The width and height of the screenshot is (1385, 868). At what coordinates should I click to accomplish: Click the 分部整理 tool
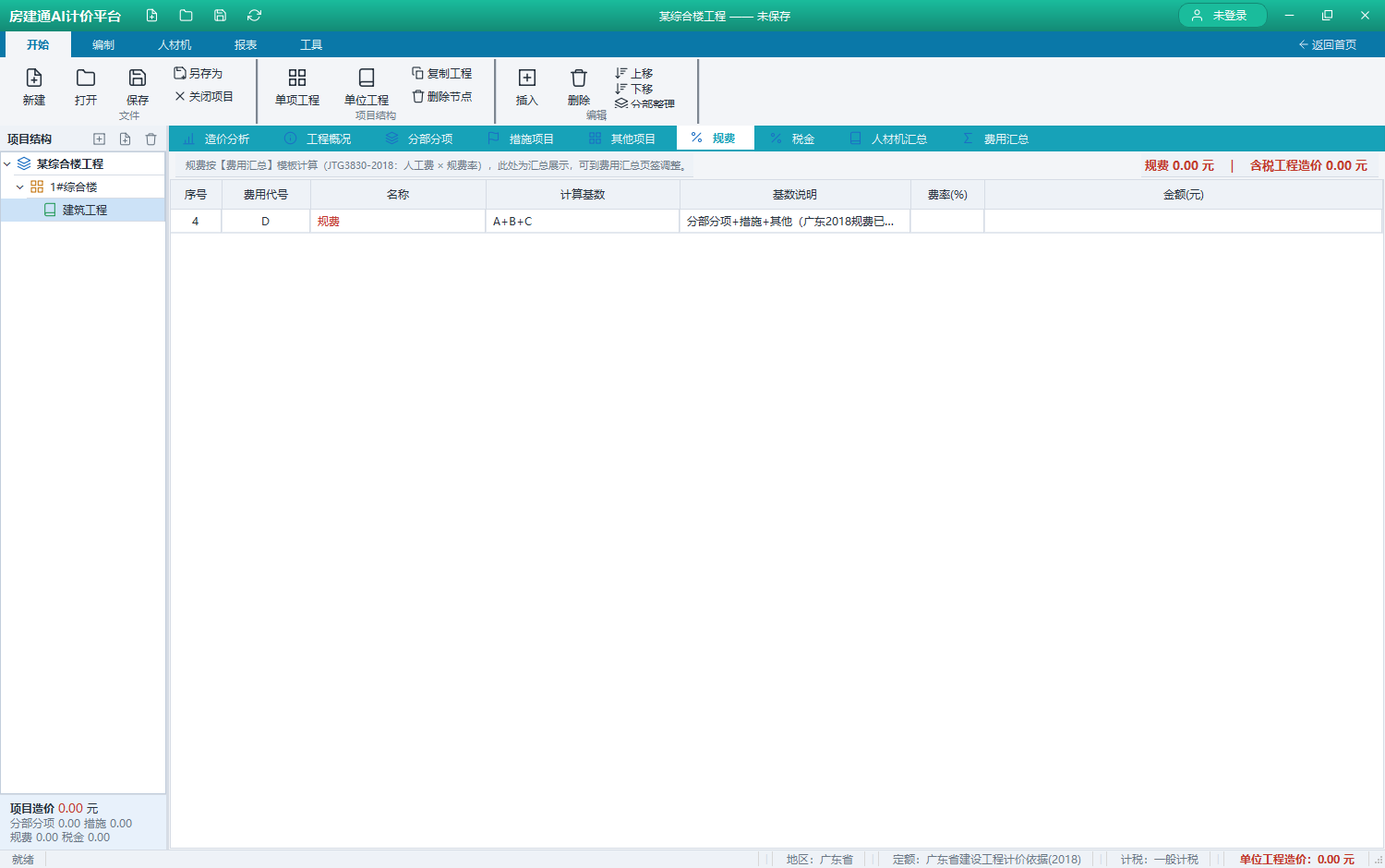tap(644, 103)
